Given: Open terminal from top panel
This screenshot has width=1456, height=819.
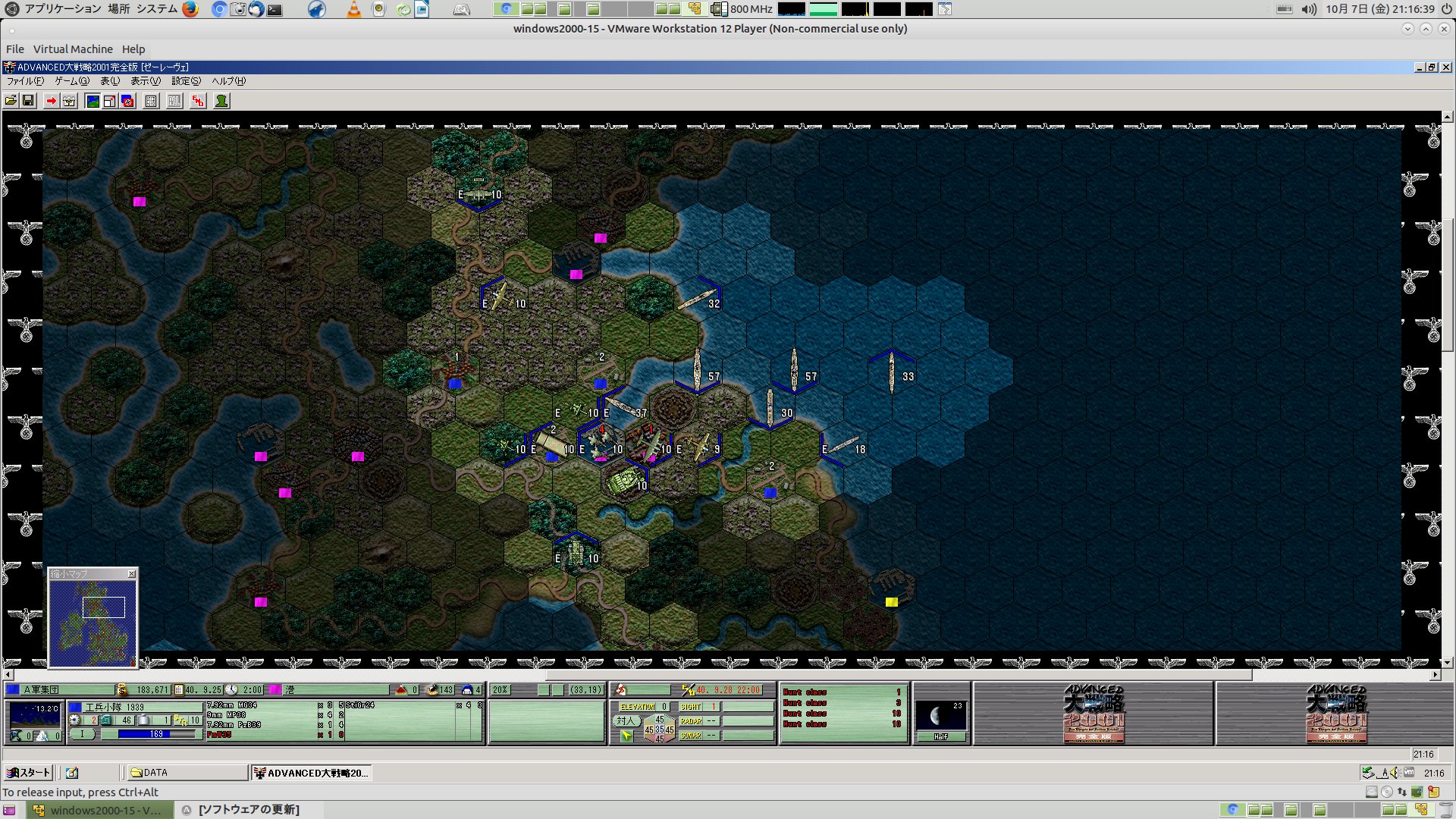Looking at the screenshot, I should click(275, 9).
